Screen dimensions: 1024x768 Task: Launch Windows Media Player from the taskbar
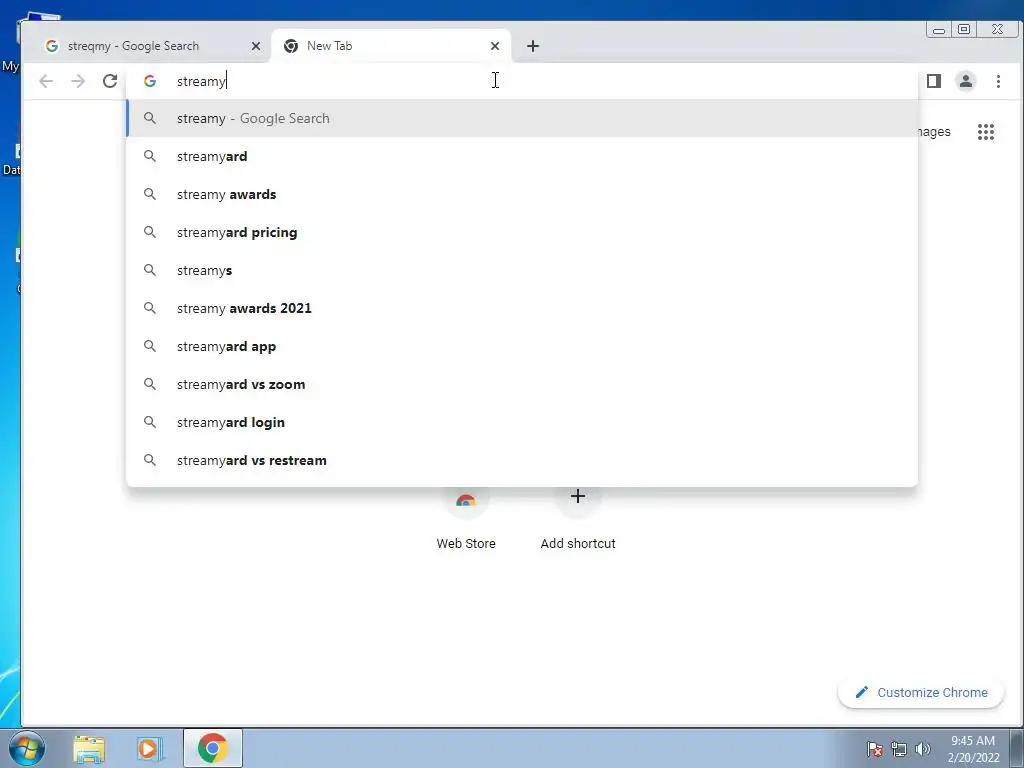[149, 748]
